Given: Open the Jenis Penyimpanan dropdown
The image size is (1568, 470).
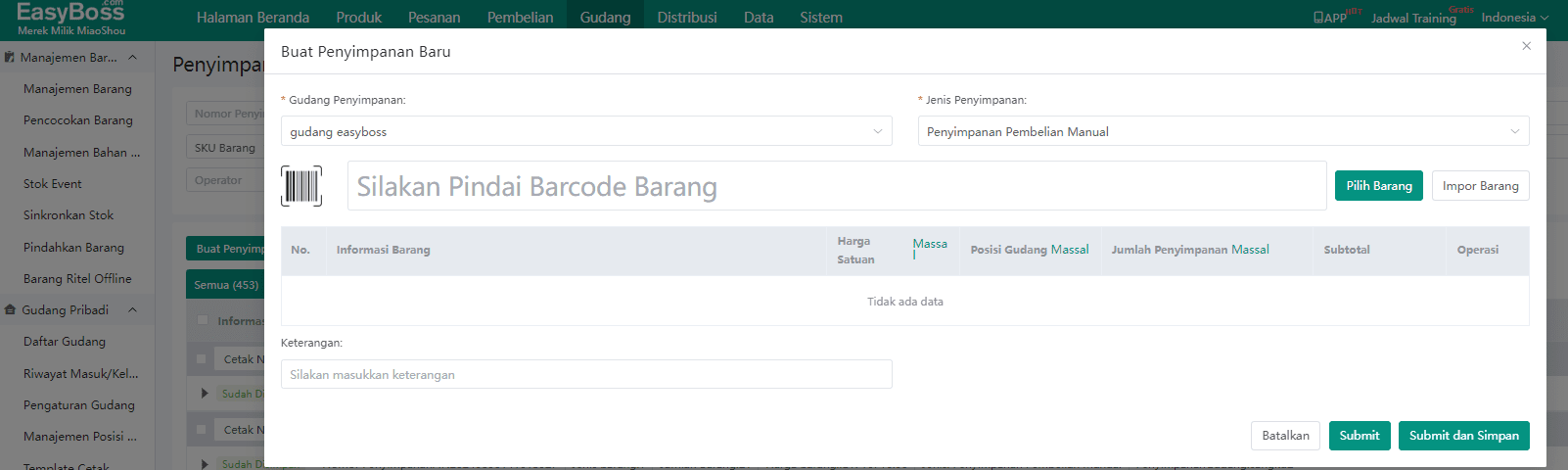Looking at the screenshot, I should click(1222, 131).
